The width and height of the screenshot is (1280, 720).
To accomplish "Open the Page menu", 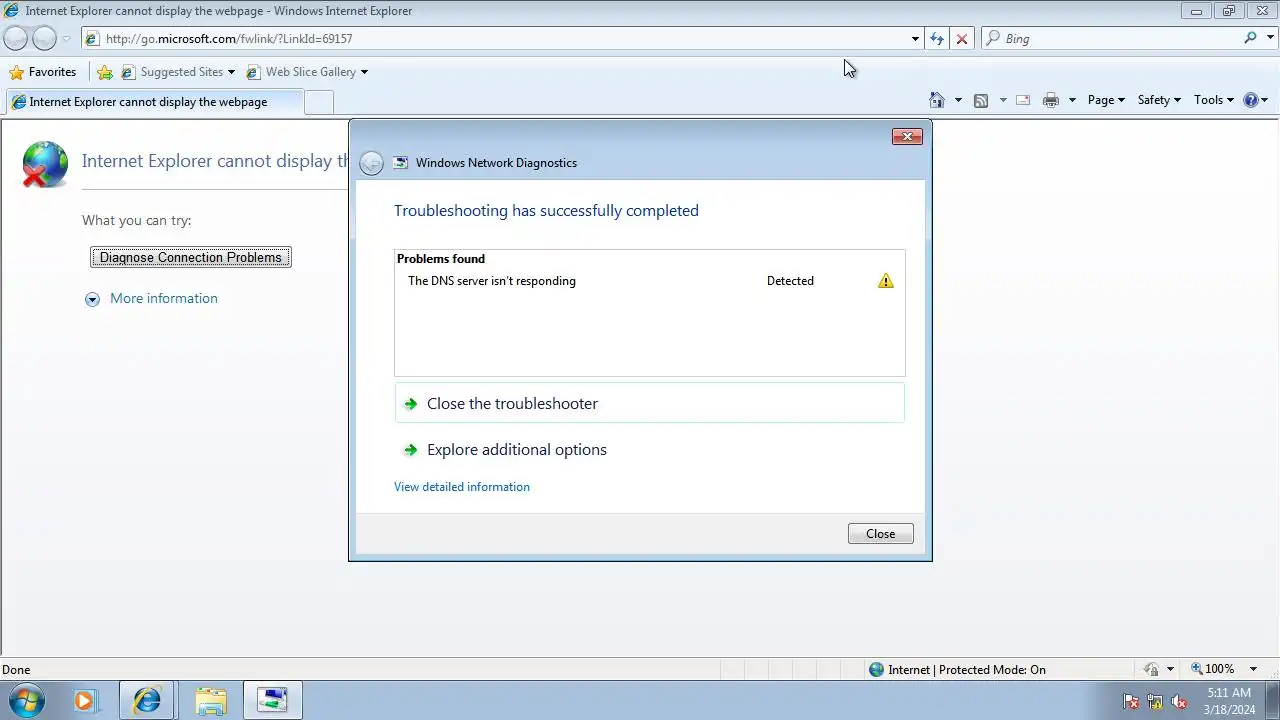I will pos(1106,100).
